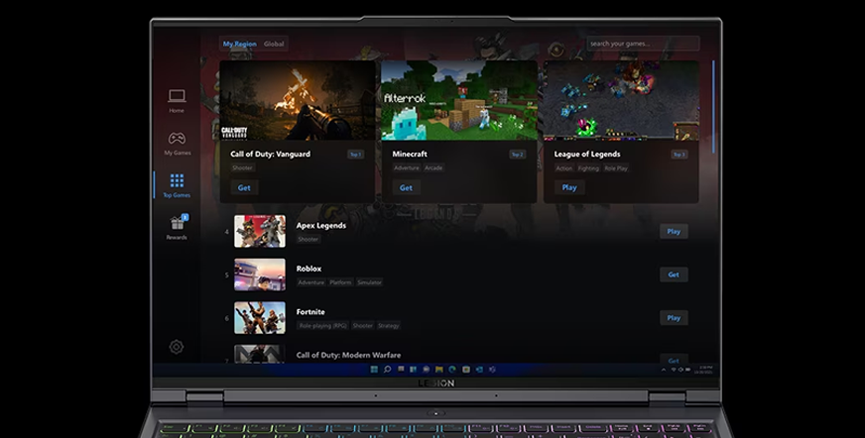Click the Shooter tag under Fortnite
The width and height of the screenshot is (865, 438).
(x=362, y=325)
